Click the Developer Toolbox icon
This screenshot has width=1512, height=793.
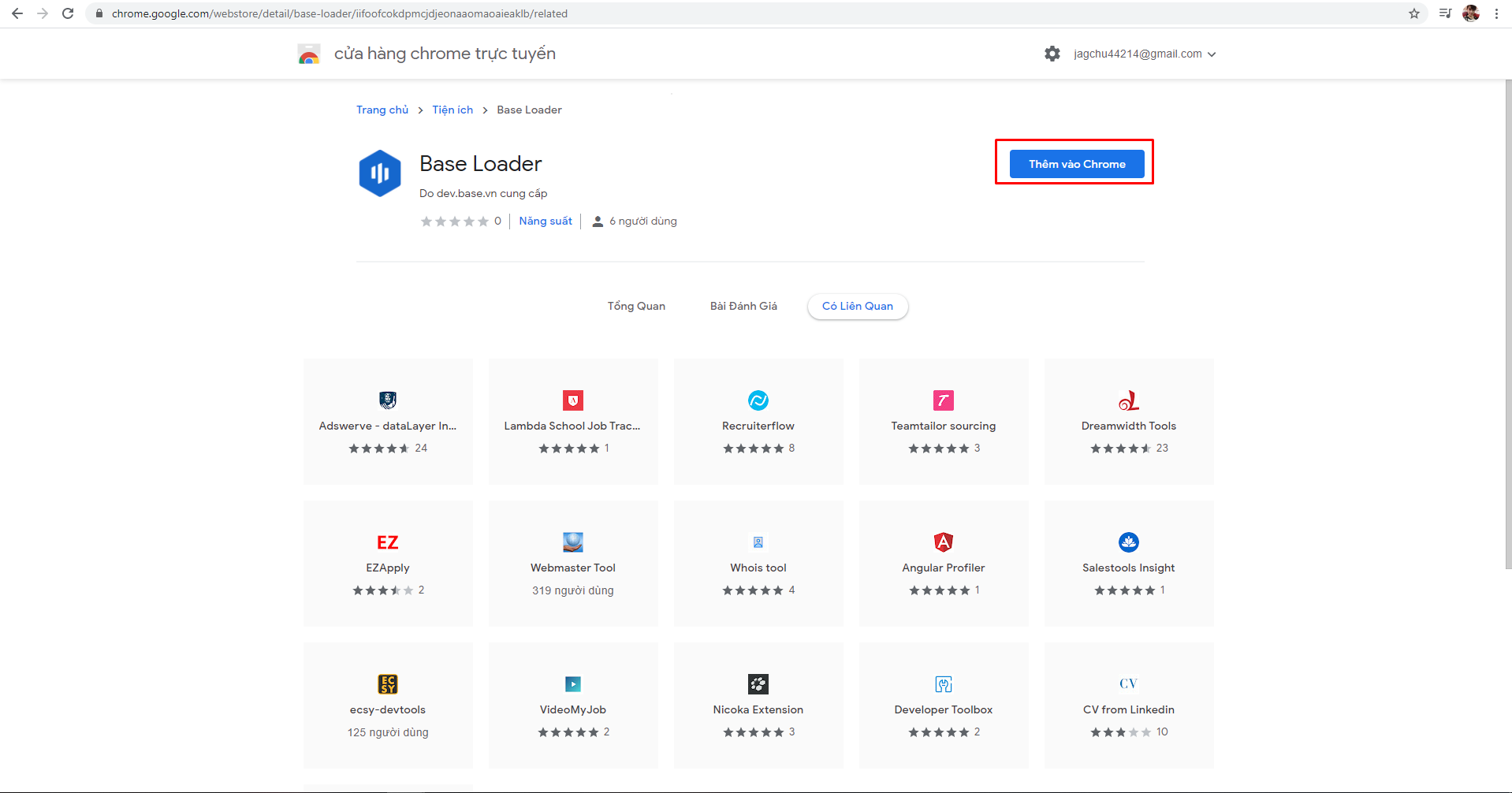(x=944, y=684)
